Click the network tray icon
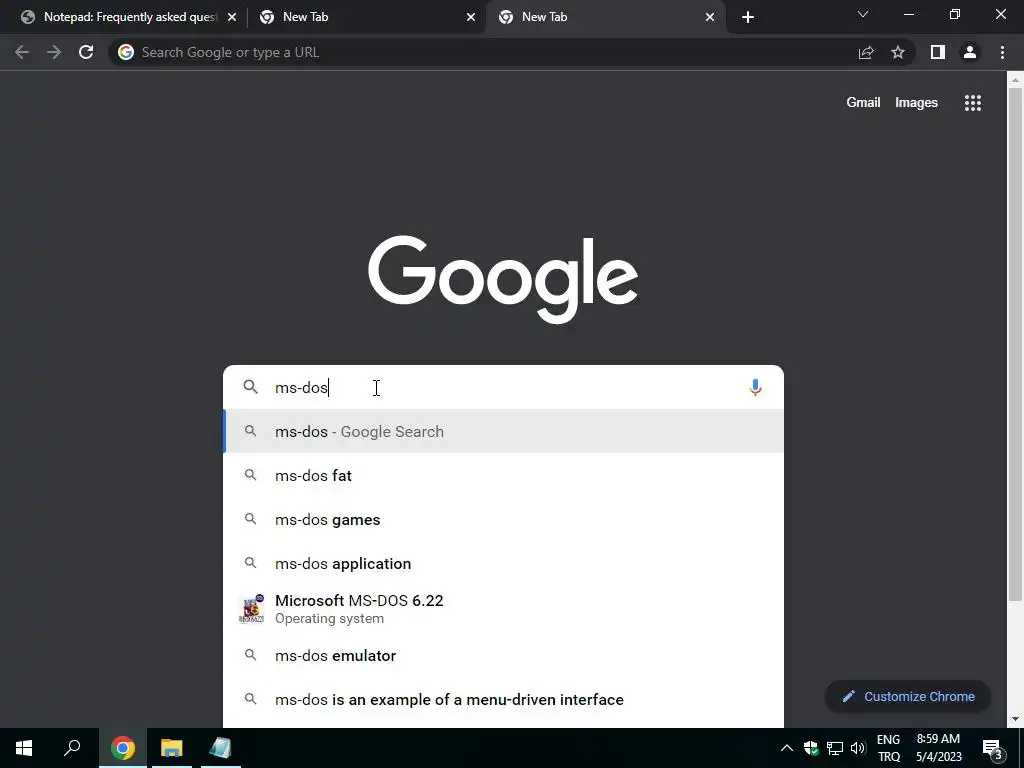This screenshot has width=1024, height=768. coord(835,748)
